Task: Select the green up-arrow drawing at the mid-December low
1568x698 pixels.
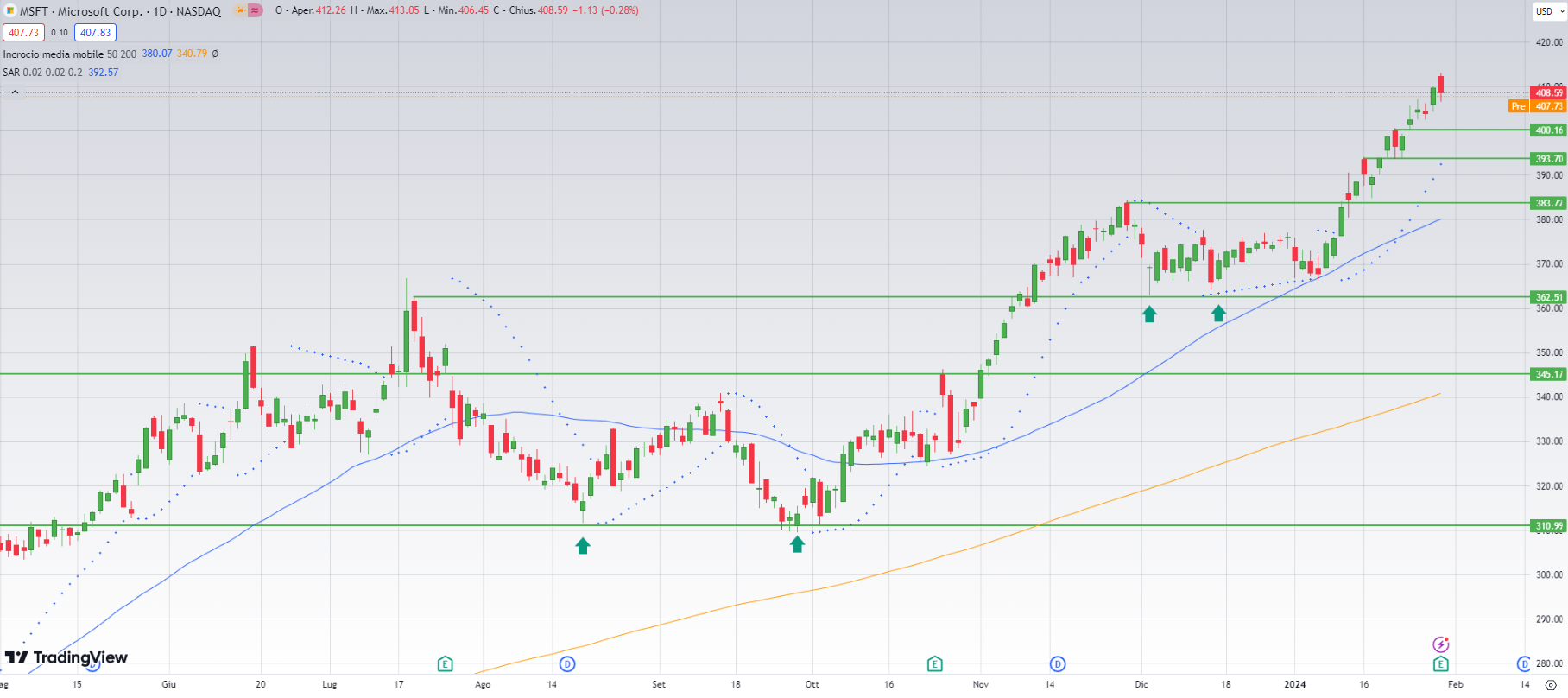Action: point(1218,314)
